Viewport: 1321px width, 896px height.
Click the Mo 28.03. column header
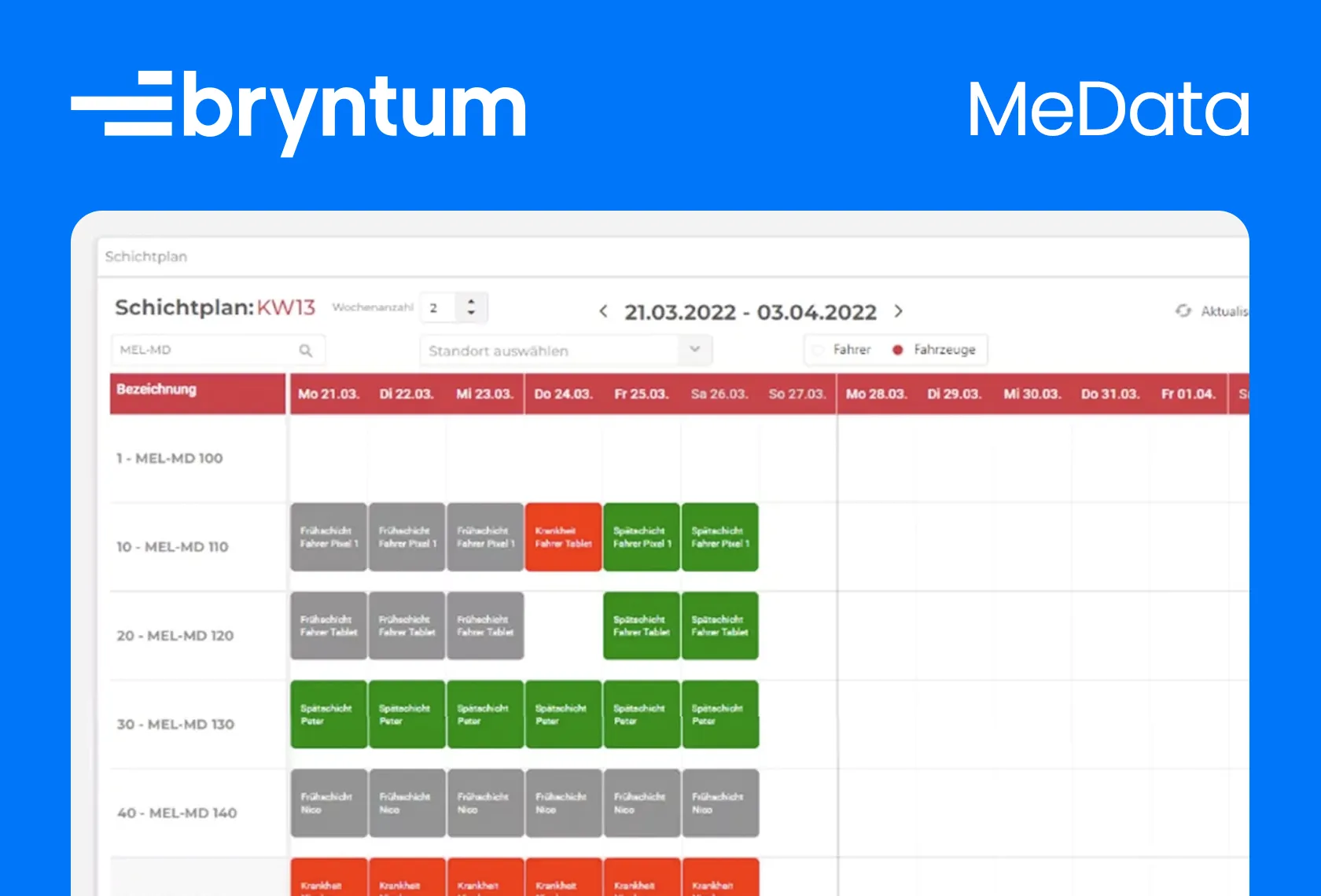[x=876, y=394]
